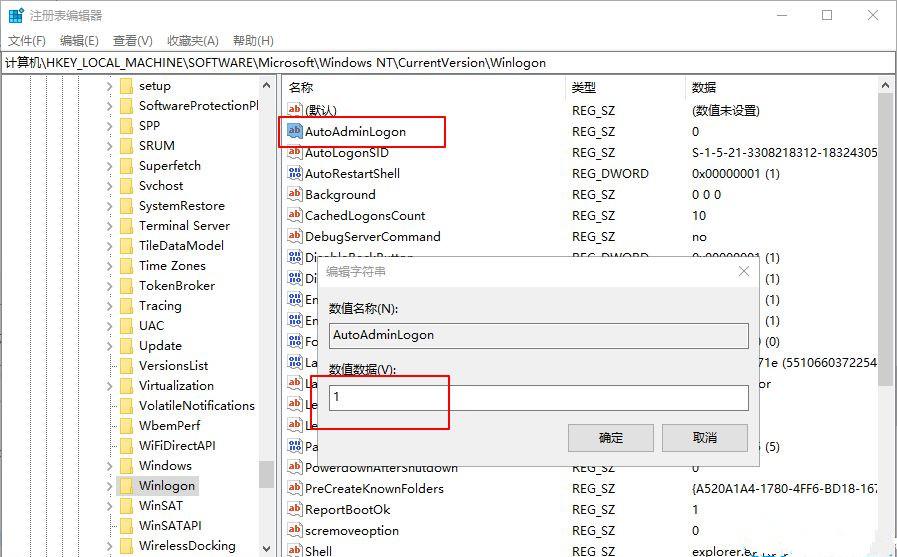Click the "no" DebugServerCommand data
Image resolution: width=897 pixels, height=557 pixels.
pos(699,237)
